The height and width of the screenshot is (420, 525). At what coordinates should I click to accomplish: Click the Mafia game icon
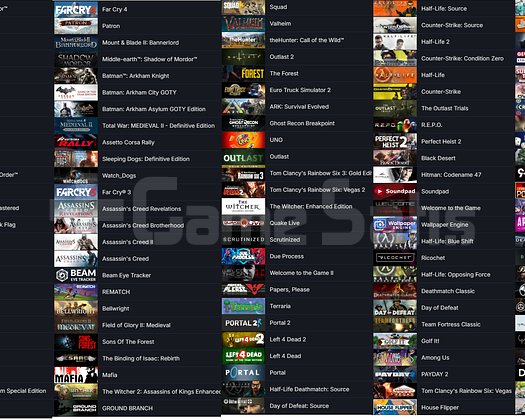coord(76,375)
